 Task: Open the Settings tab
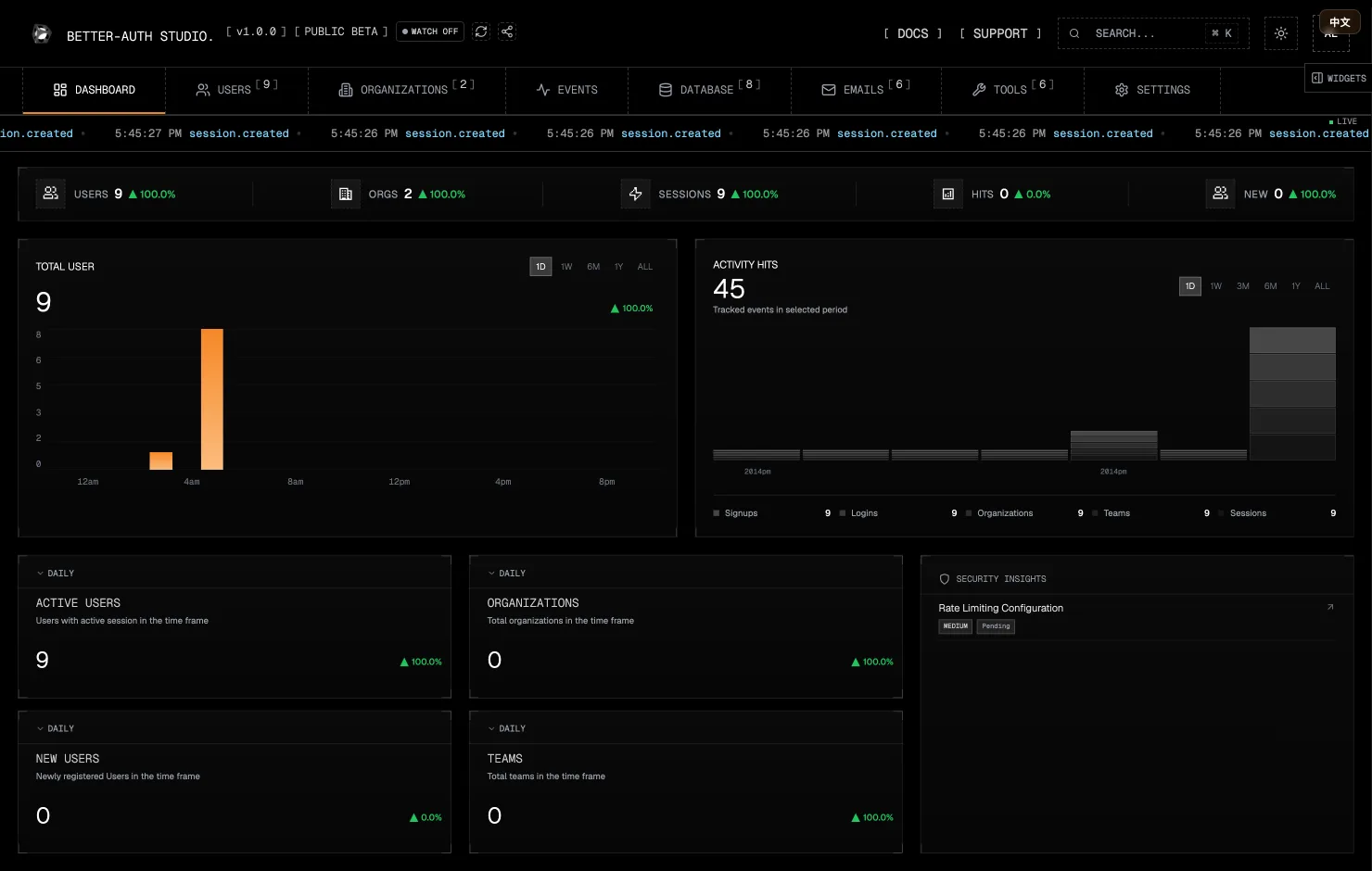point(1152,90)
